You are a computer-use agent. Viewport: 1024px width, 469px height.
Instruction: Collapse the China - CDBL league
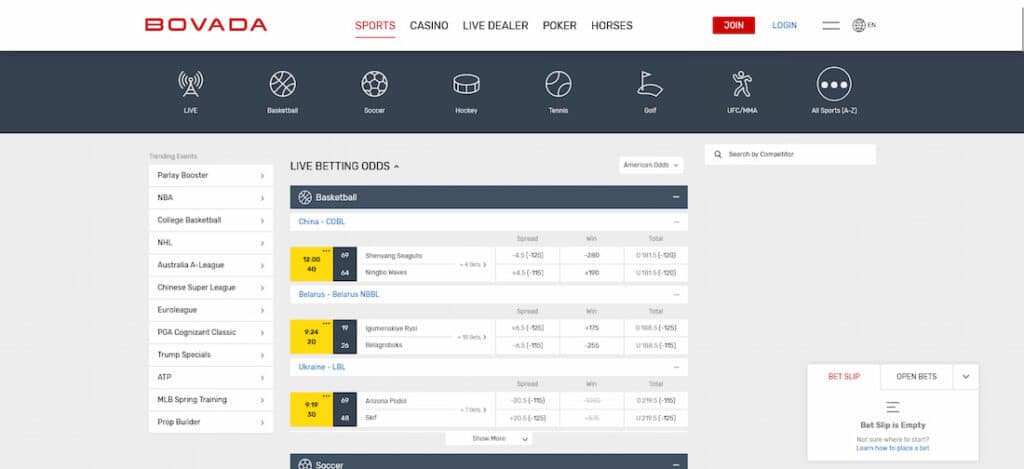[x=676, y=222]
